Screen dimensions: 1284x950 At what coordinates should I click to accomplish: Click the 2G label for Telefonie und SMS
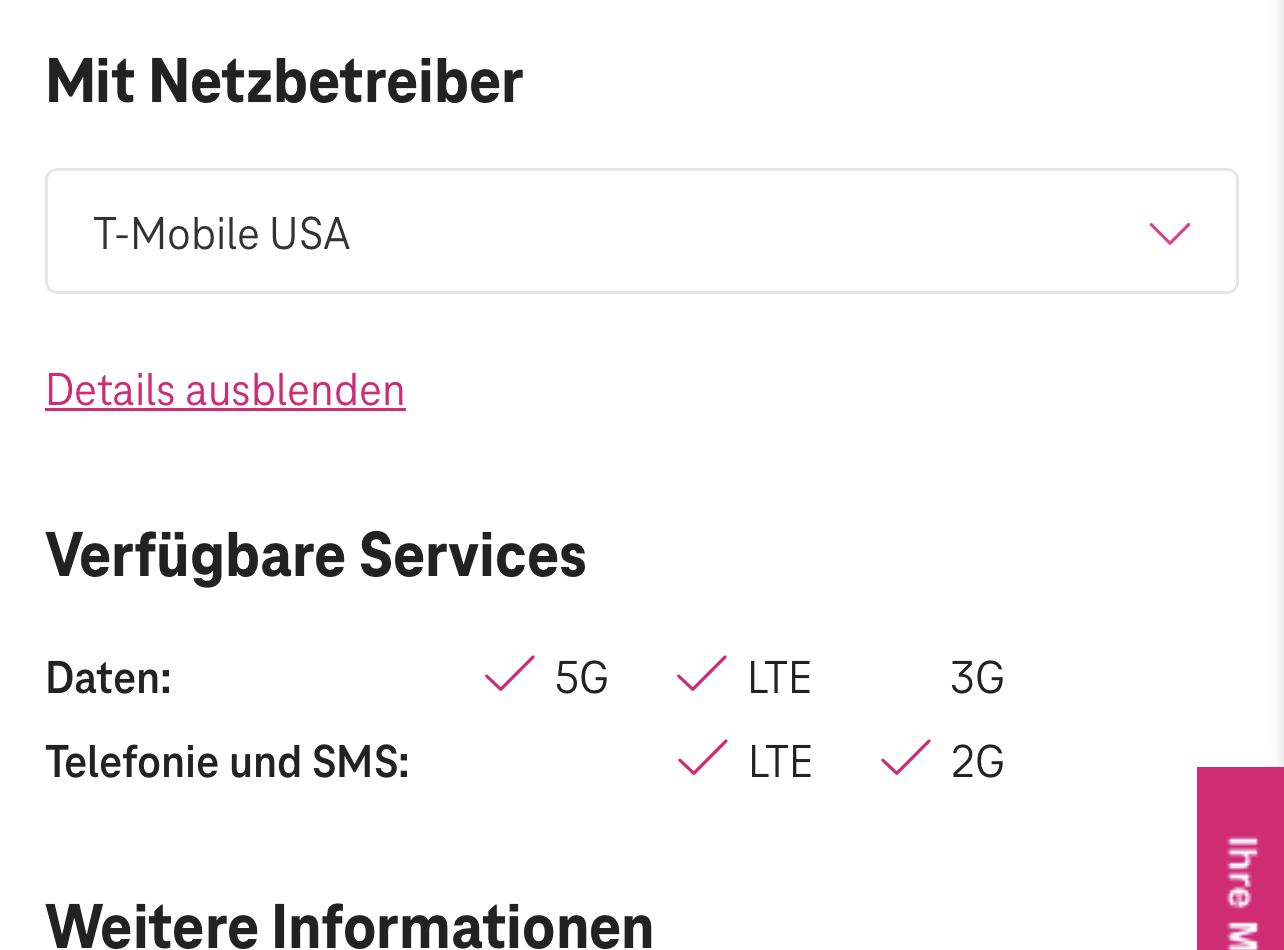[x=977, y=763]
